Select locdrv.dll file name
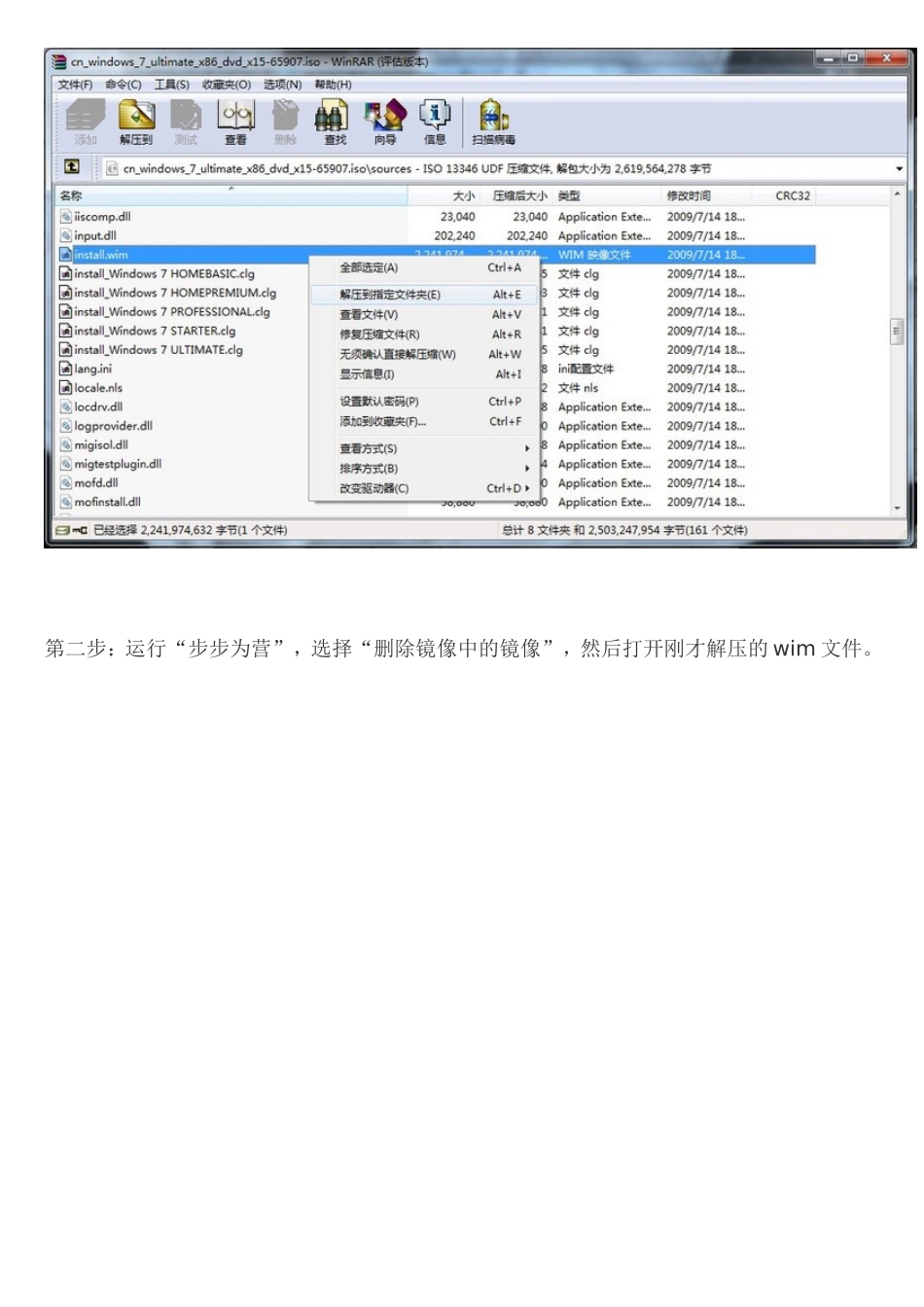This screenshot has height=1307, width=924. pyautogui.click(x=98, y=406)
